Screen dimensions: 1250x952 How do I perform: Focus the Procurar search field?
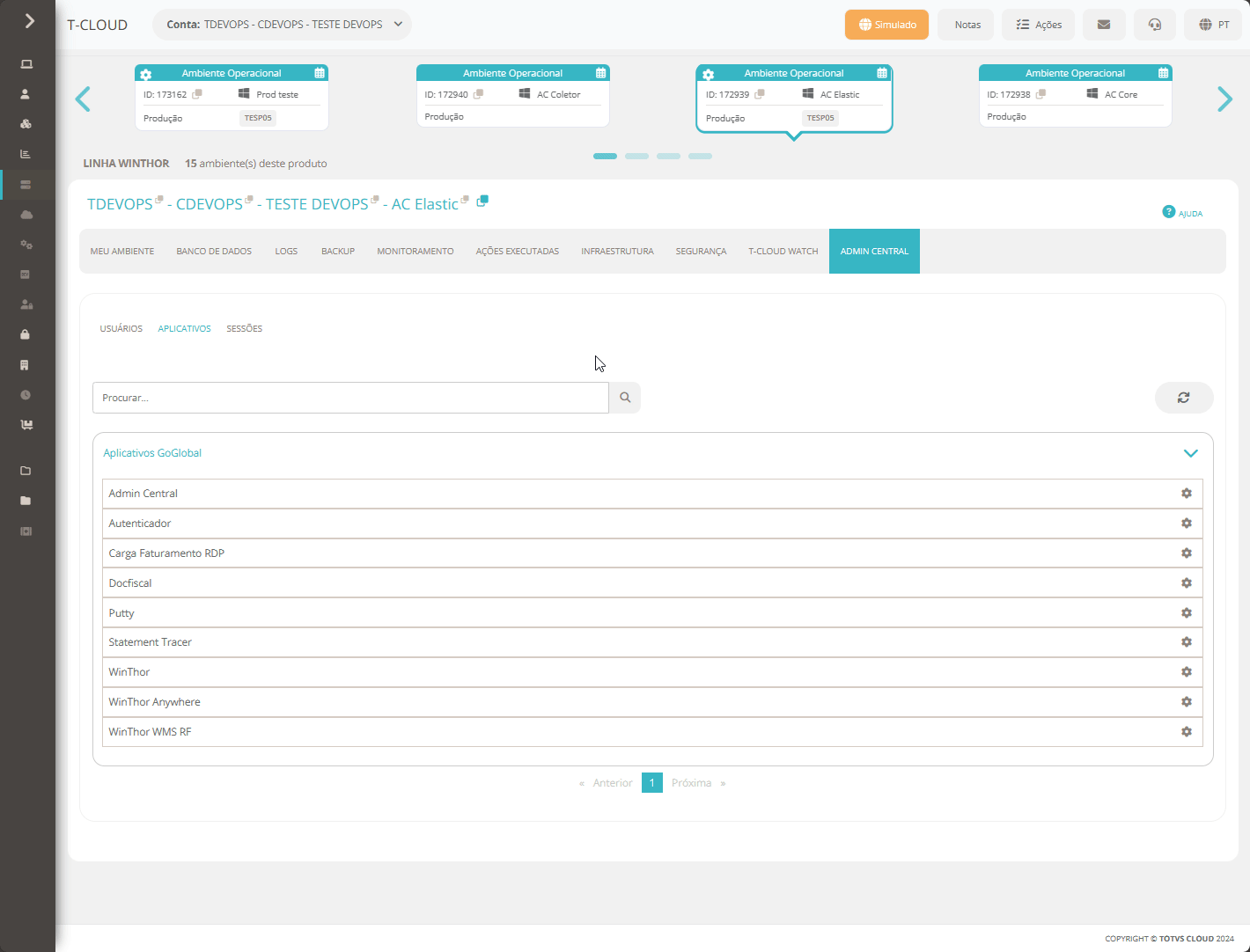(x=350, y=398)
